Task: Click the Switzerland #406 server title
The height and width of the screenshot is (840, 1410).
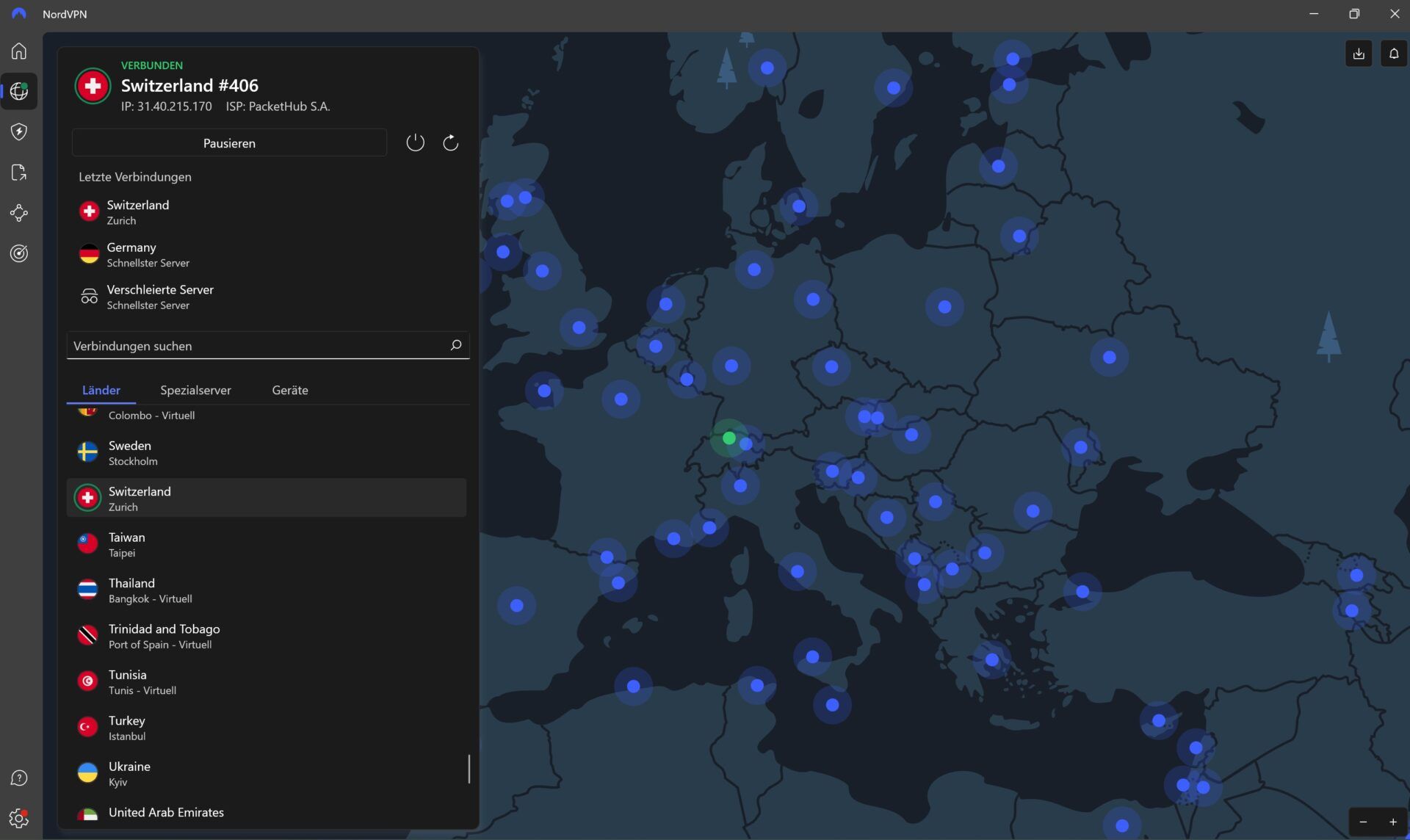Action: pyautogui.click(x=189, y=85)
